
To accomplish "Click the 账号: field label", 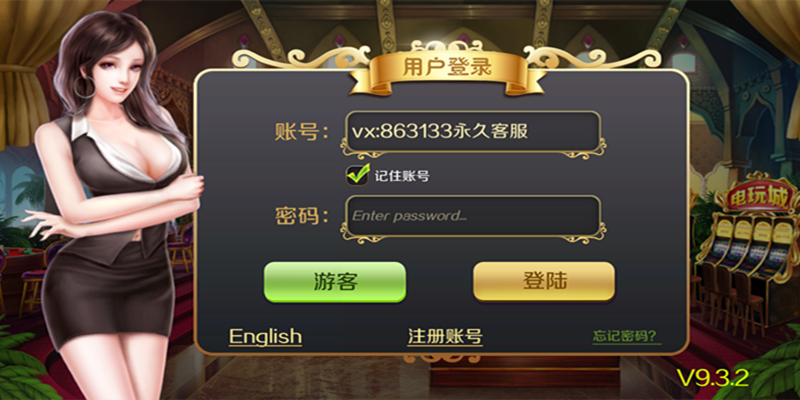I will click(301, 132).
